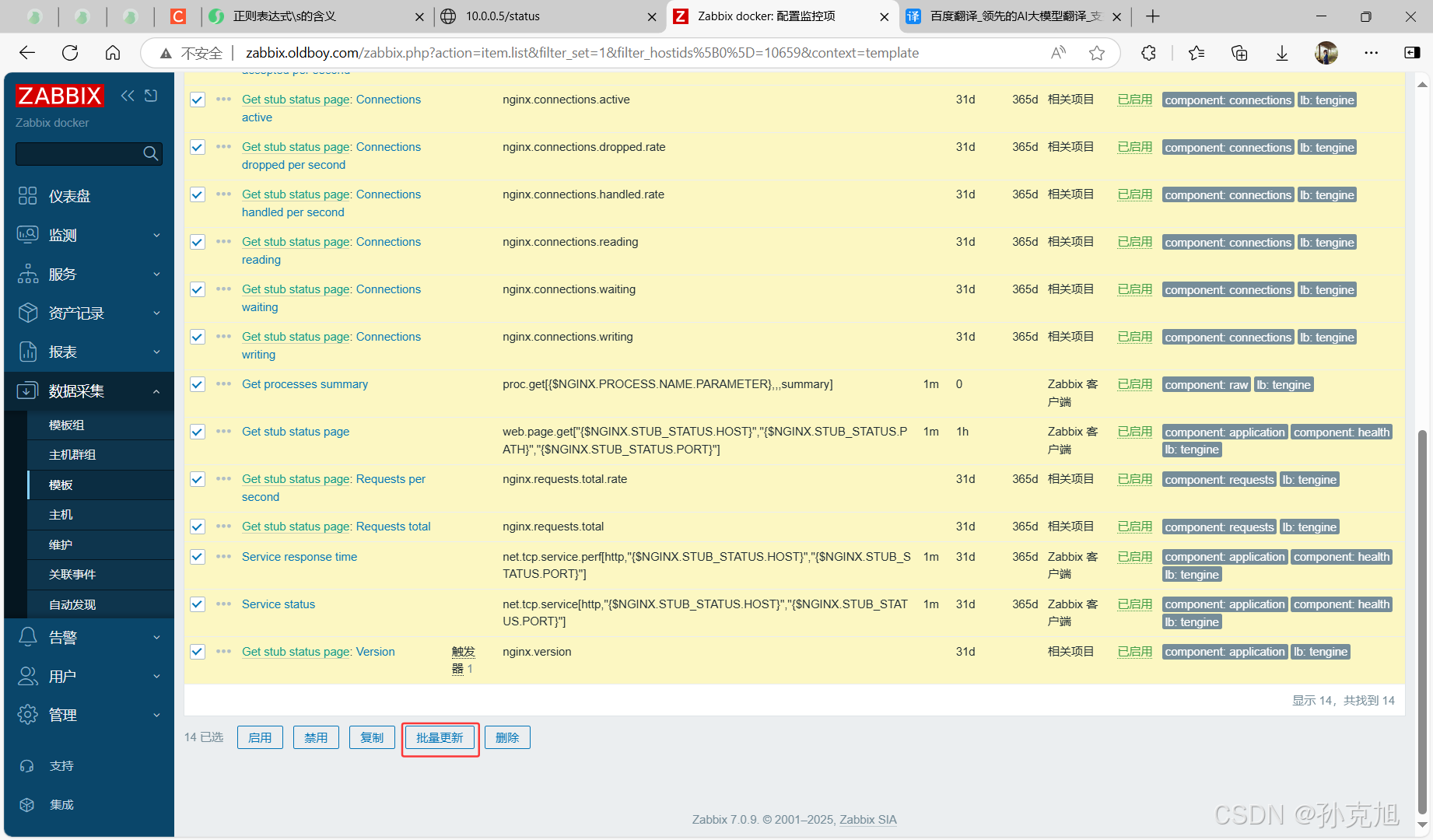
Task: Uncheck the Connections active item checkbox
Action: pyautogui.click(x=198, y=100)
